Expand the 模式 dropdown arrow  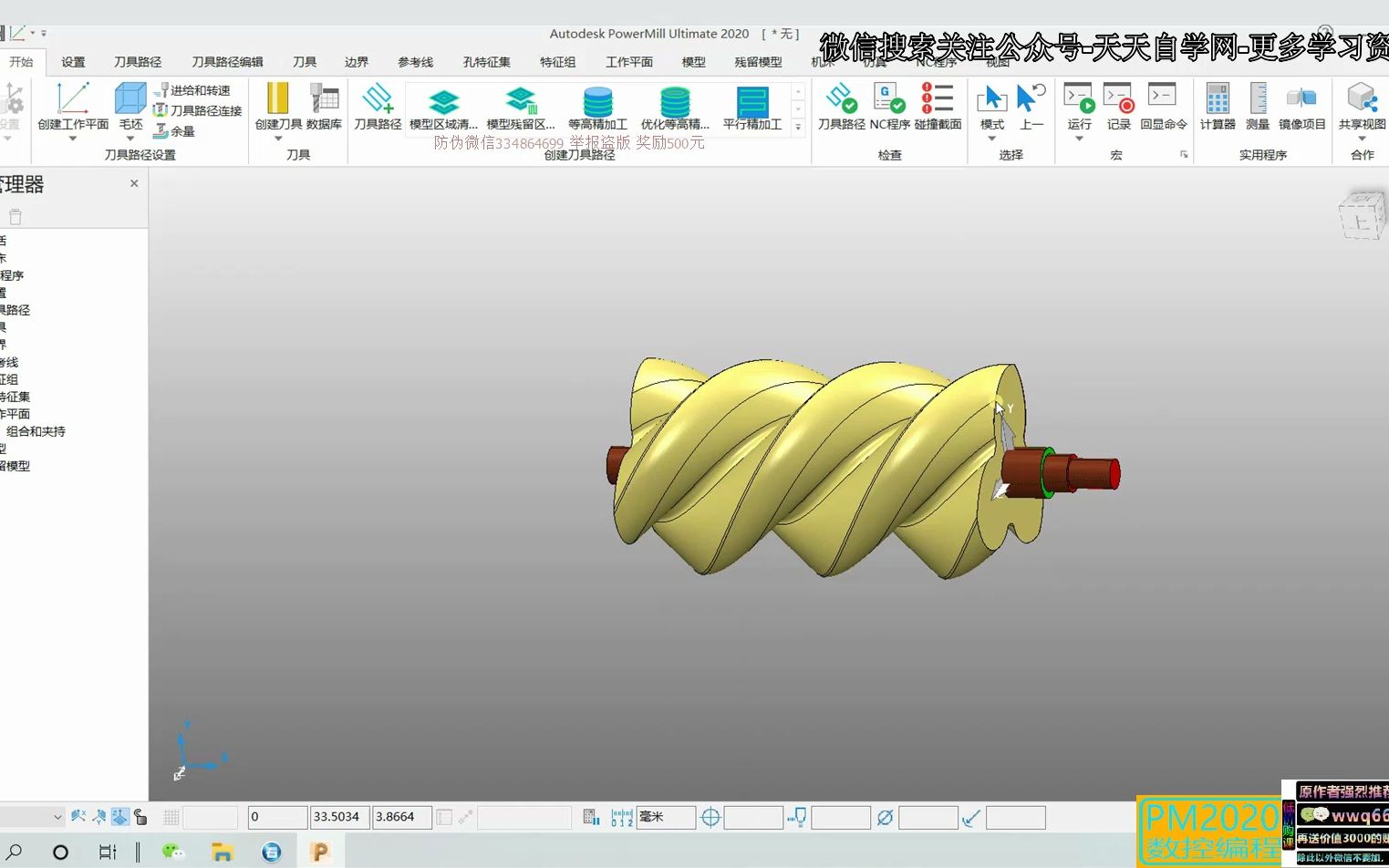point(991,139)
